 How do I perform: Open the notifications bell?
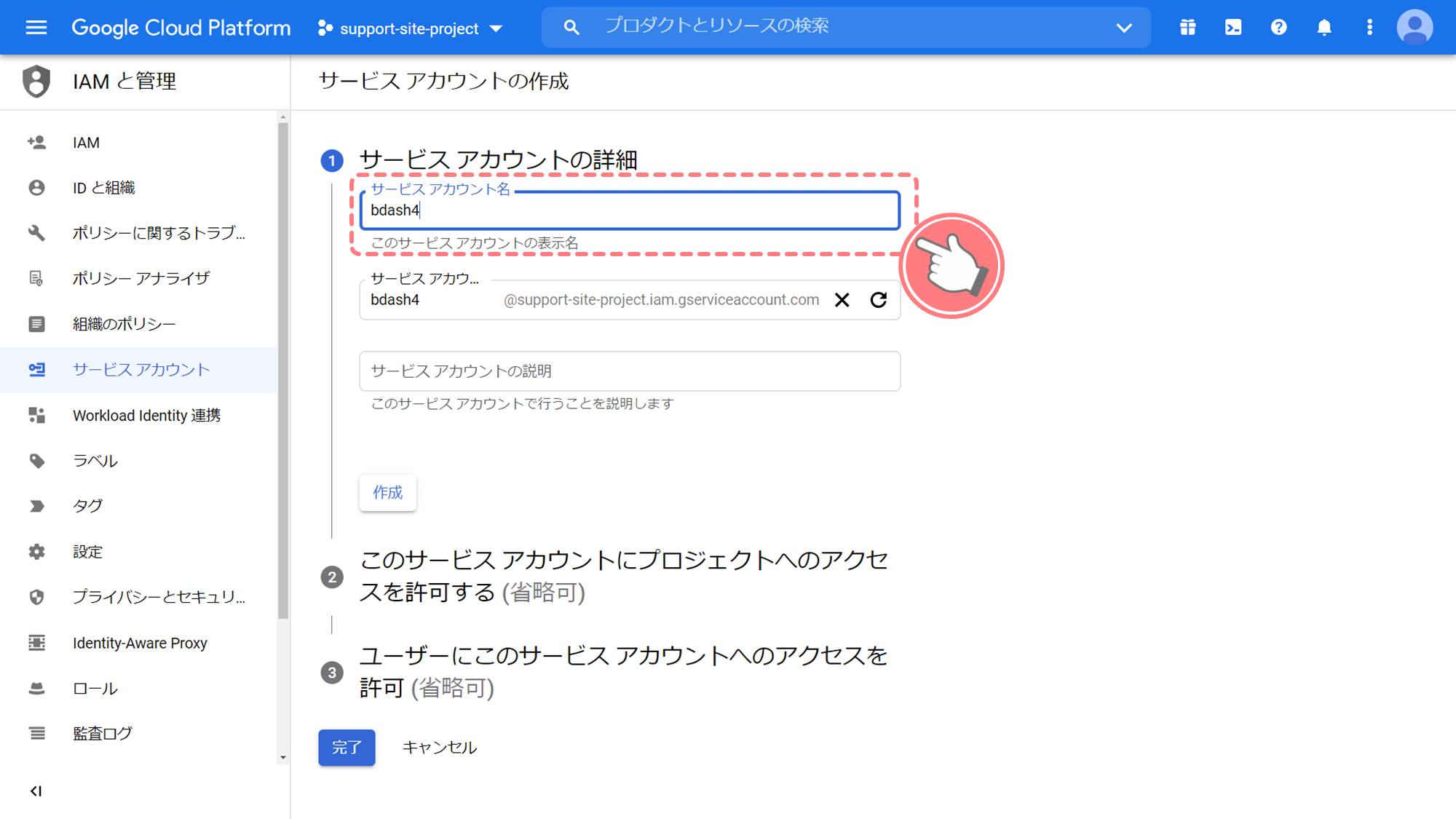[1324, 28]
